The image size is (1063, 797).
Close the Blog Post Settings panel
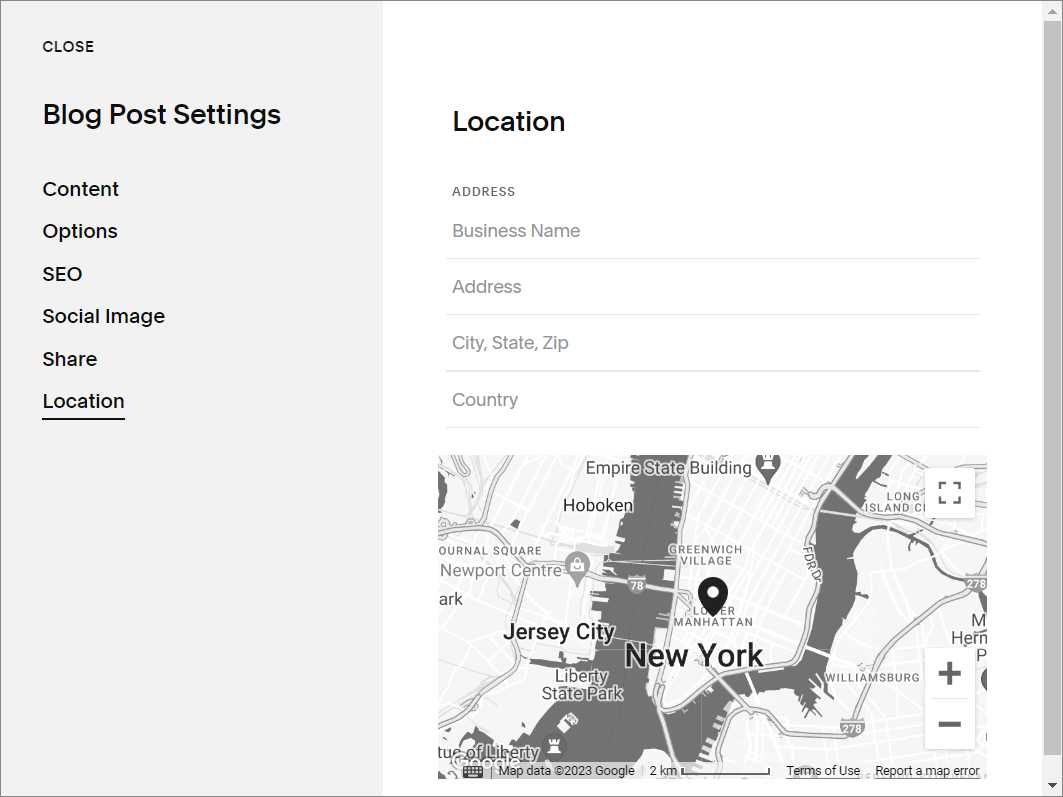[68, 46]
